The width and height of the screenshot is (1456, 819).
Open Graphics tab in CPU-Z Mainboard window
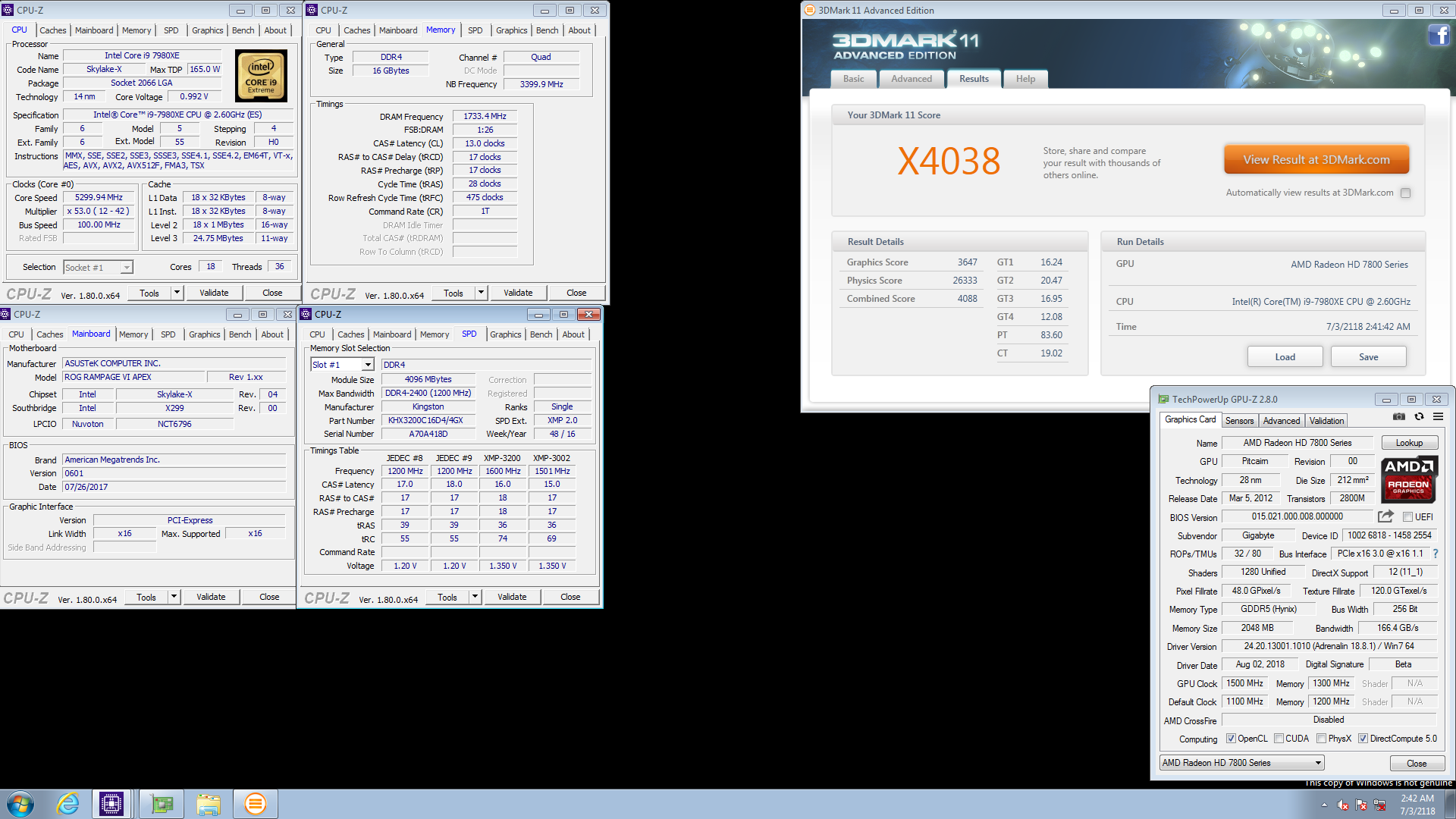pyautogui.click(x=204, y=334)
